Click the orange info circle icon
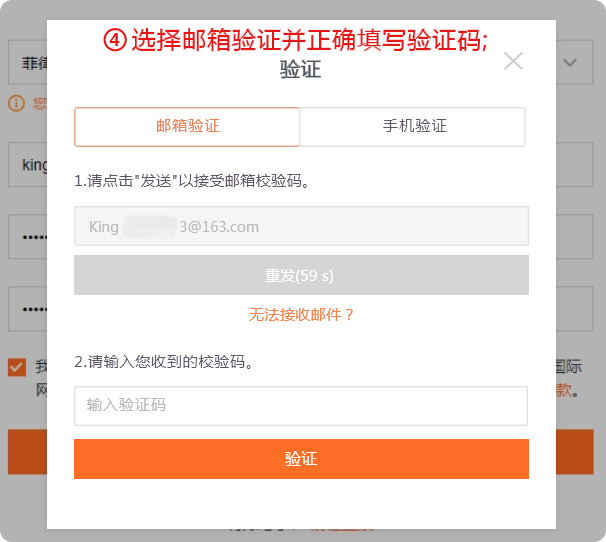 tap(16, 103)
